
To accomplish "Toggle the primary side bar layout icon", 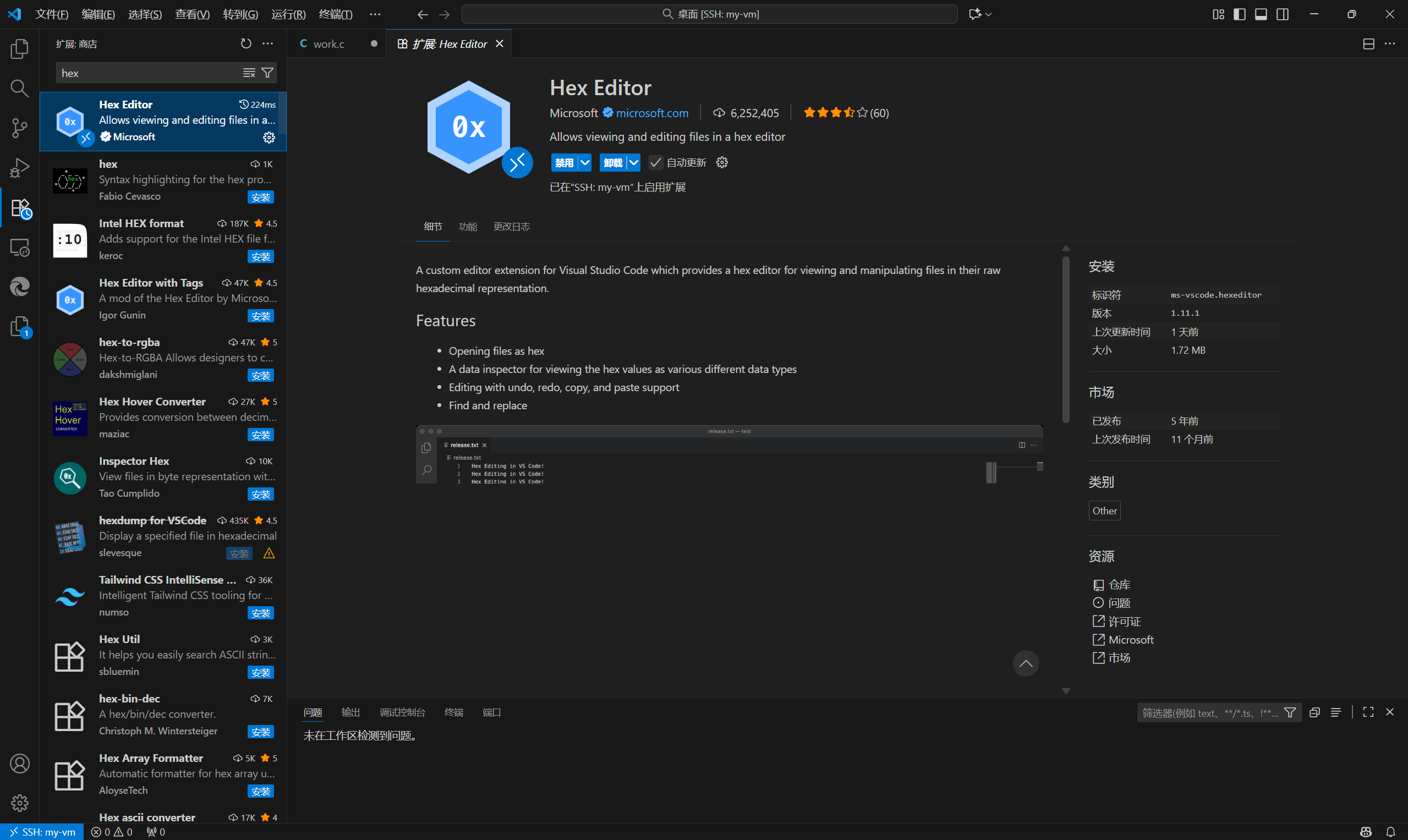I will coord(1239,14).
